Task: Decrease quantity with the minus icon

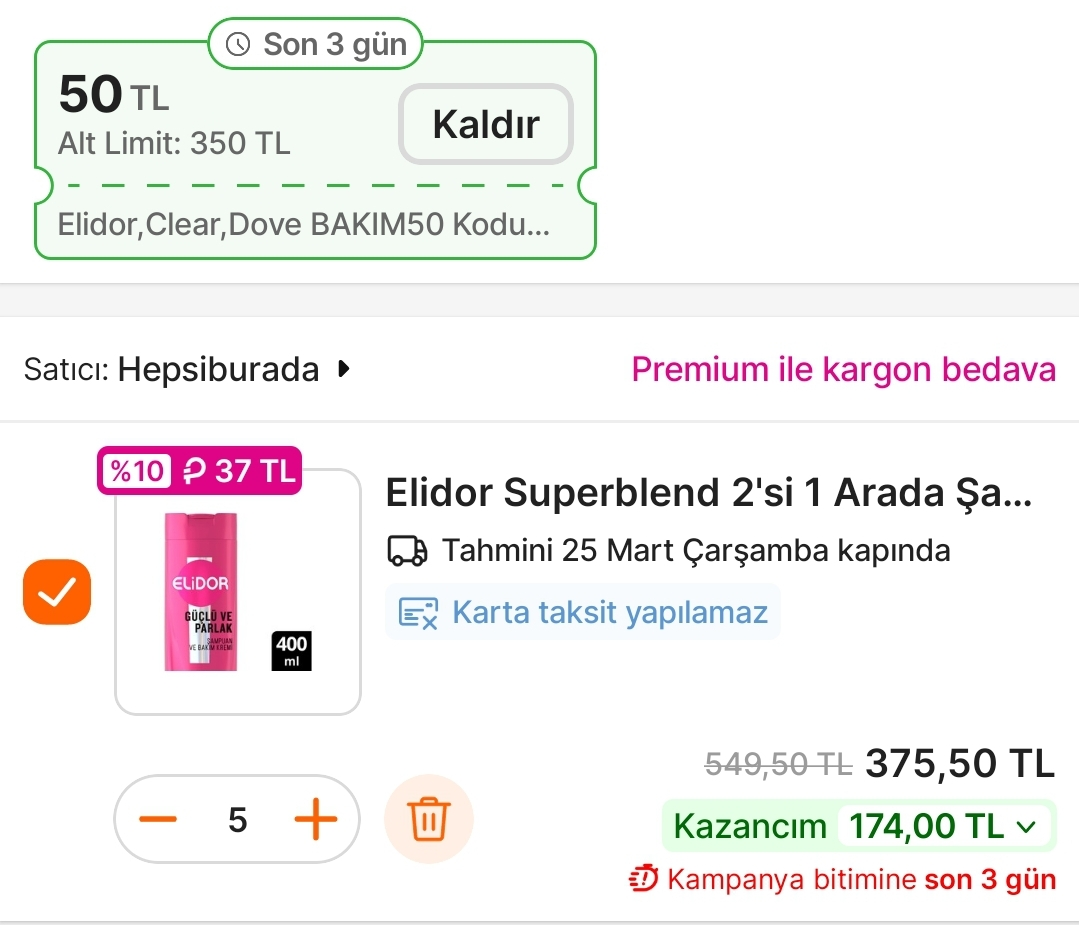Action: [x=158, y=820]
